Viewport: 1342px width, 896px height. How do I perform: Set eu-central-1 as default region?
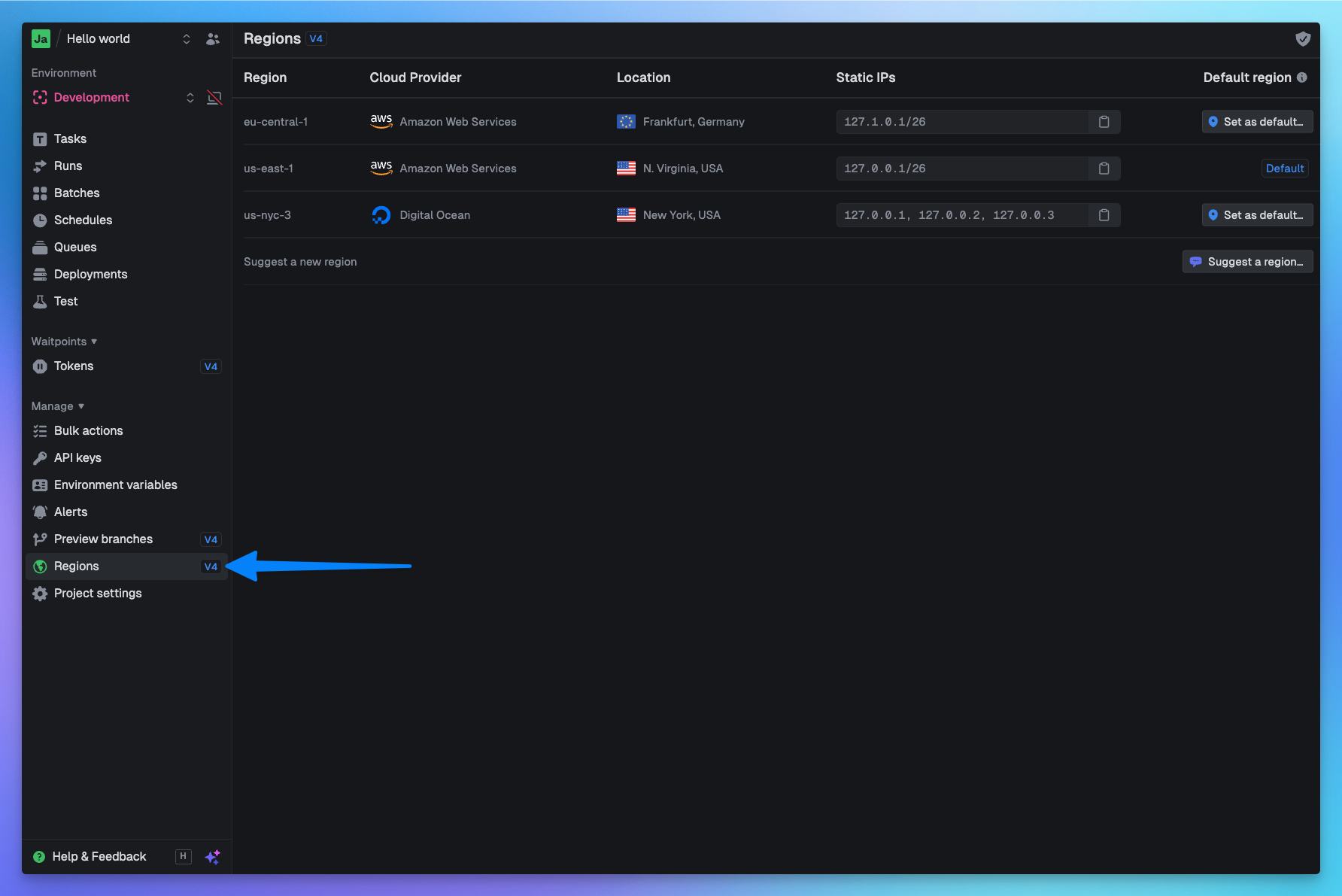pyautogui.click(x=1257, y=122)
